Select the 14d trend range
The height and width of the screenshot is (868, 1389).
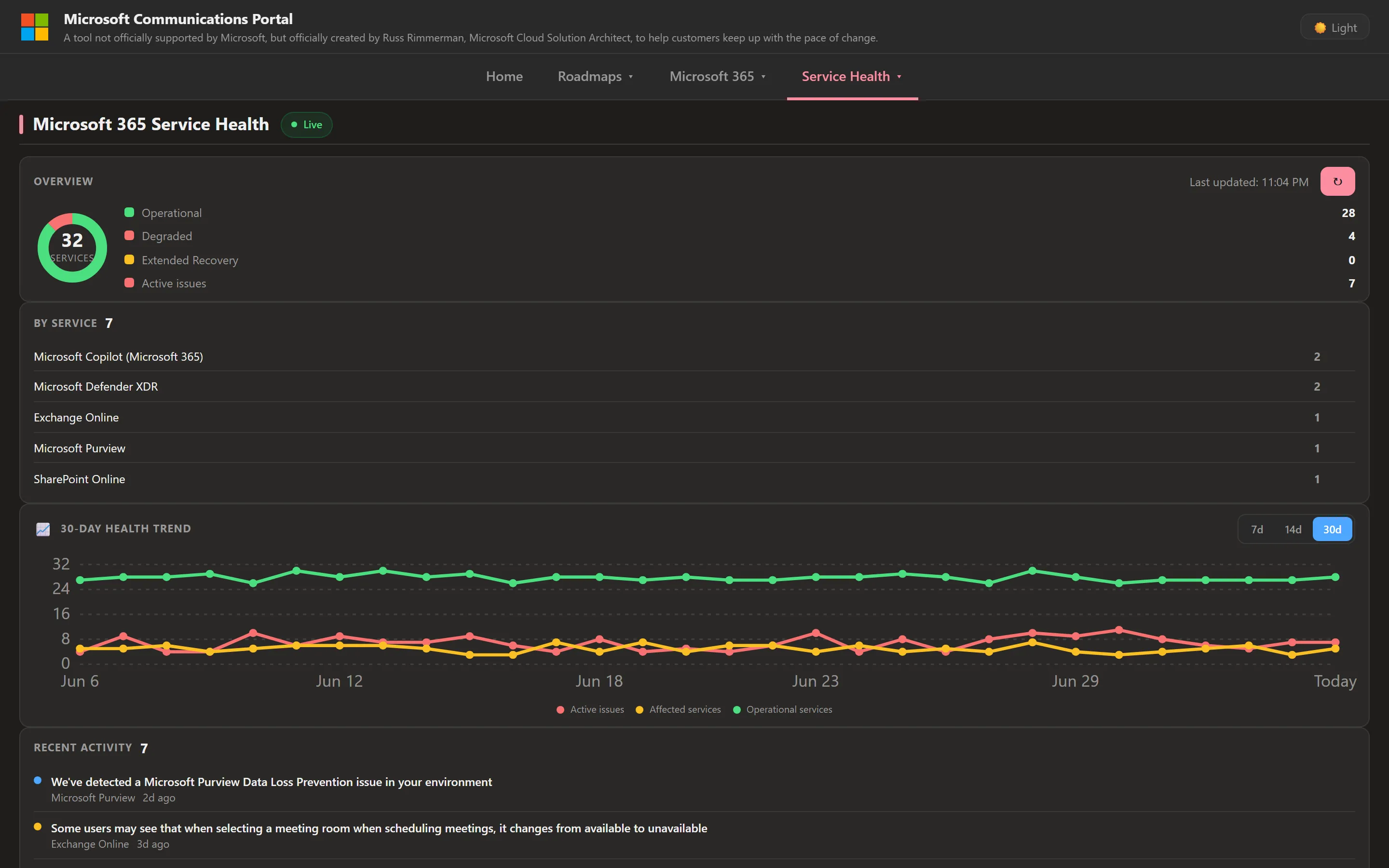(x=1293, y=529)
